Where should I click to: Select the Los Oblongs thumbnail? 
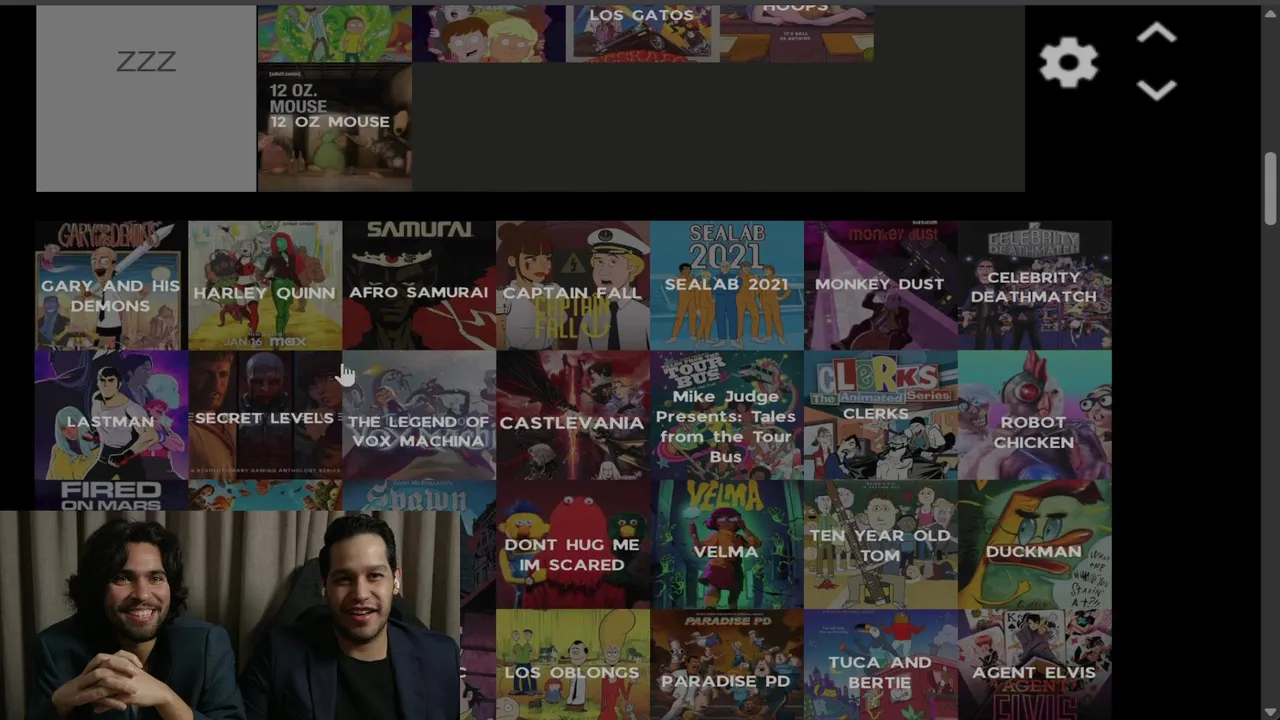pos(573,665)
